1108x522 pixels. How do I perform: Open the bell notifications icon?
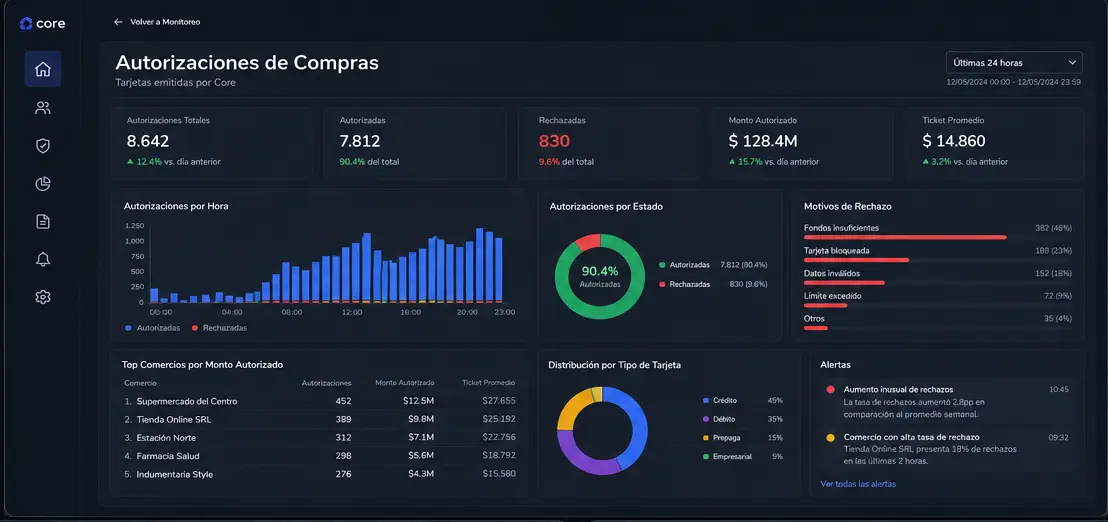click(x=42, y=259)
